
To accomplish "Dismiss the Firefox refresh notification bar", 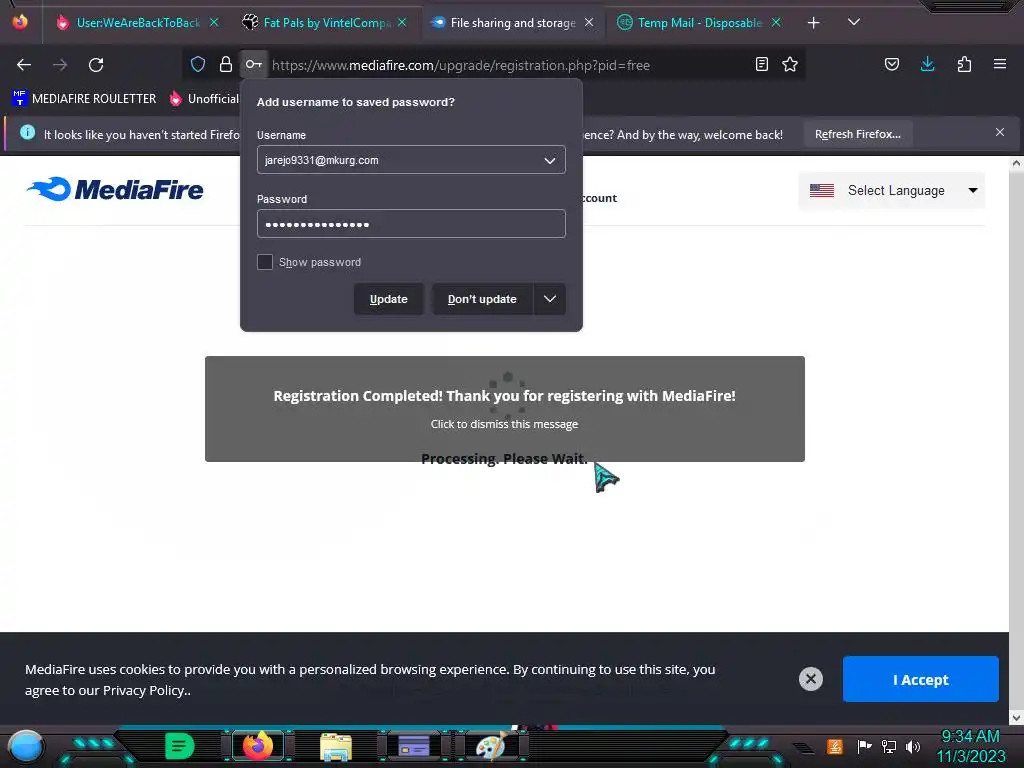I will tap(1000, 133).
